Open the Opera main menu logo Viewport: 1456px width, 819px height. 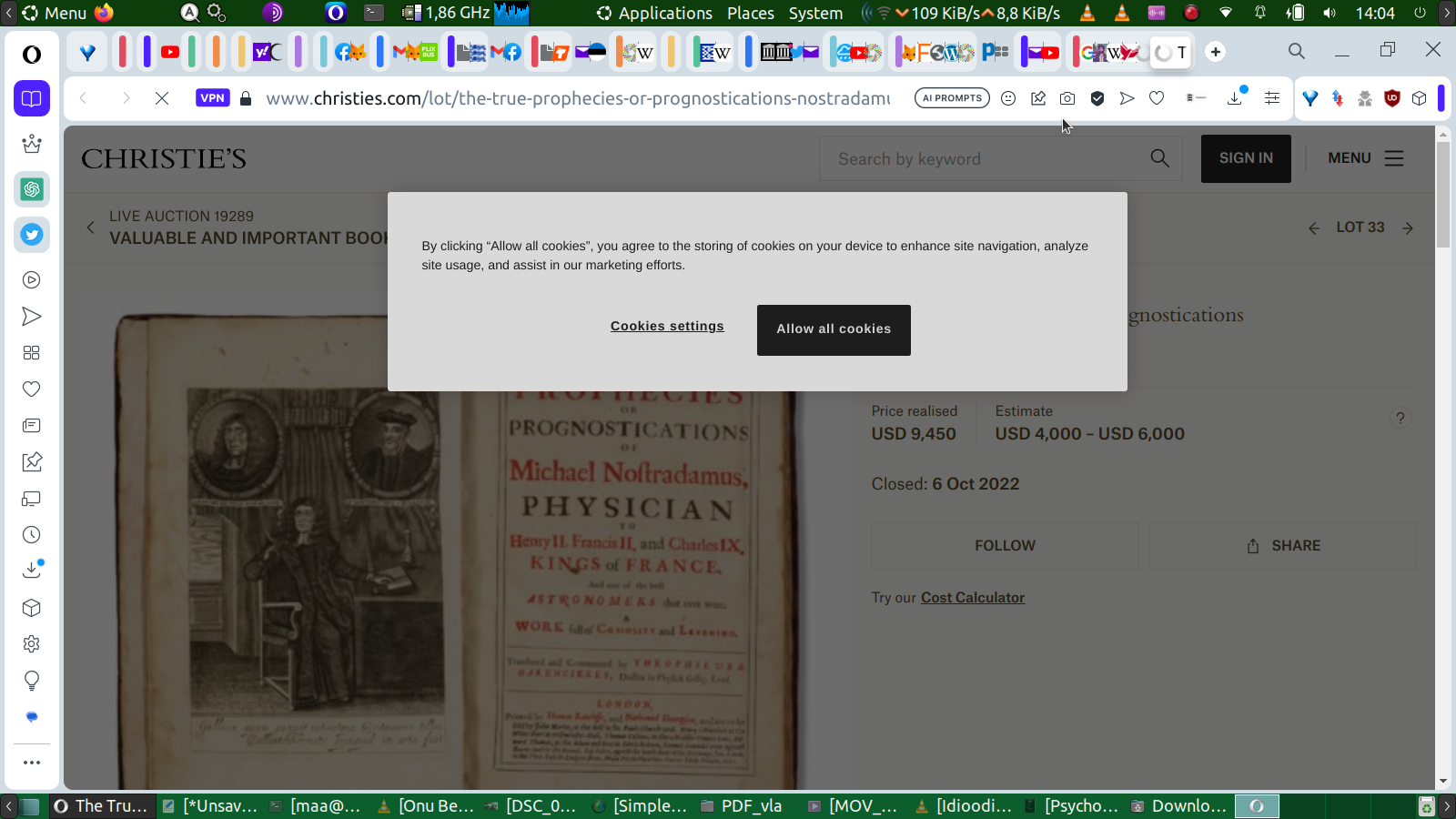tap(32, 55)
